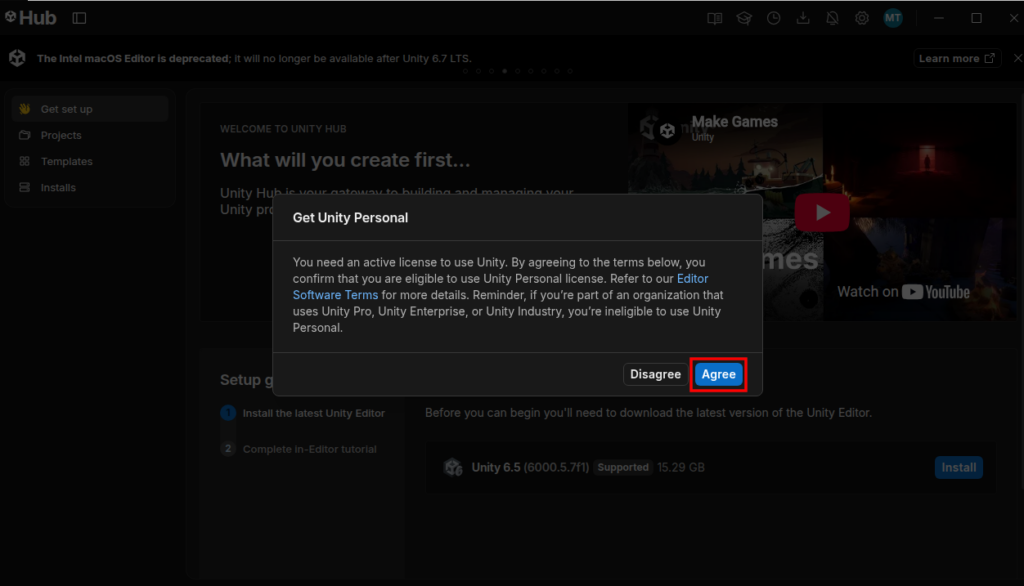Play the Make Games YouTube video
Screen dimensions: 1024x586
tap(822, 212)
